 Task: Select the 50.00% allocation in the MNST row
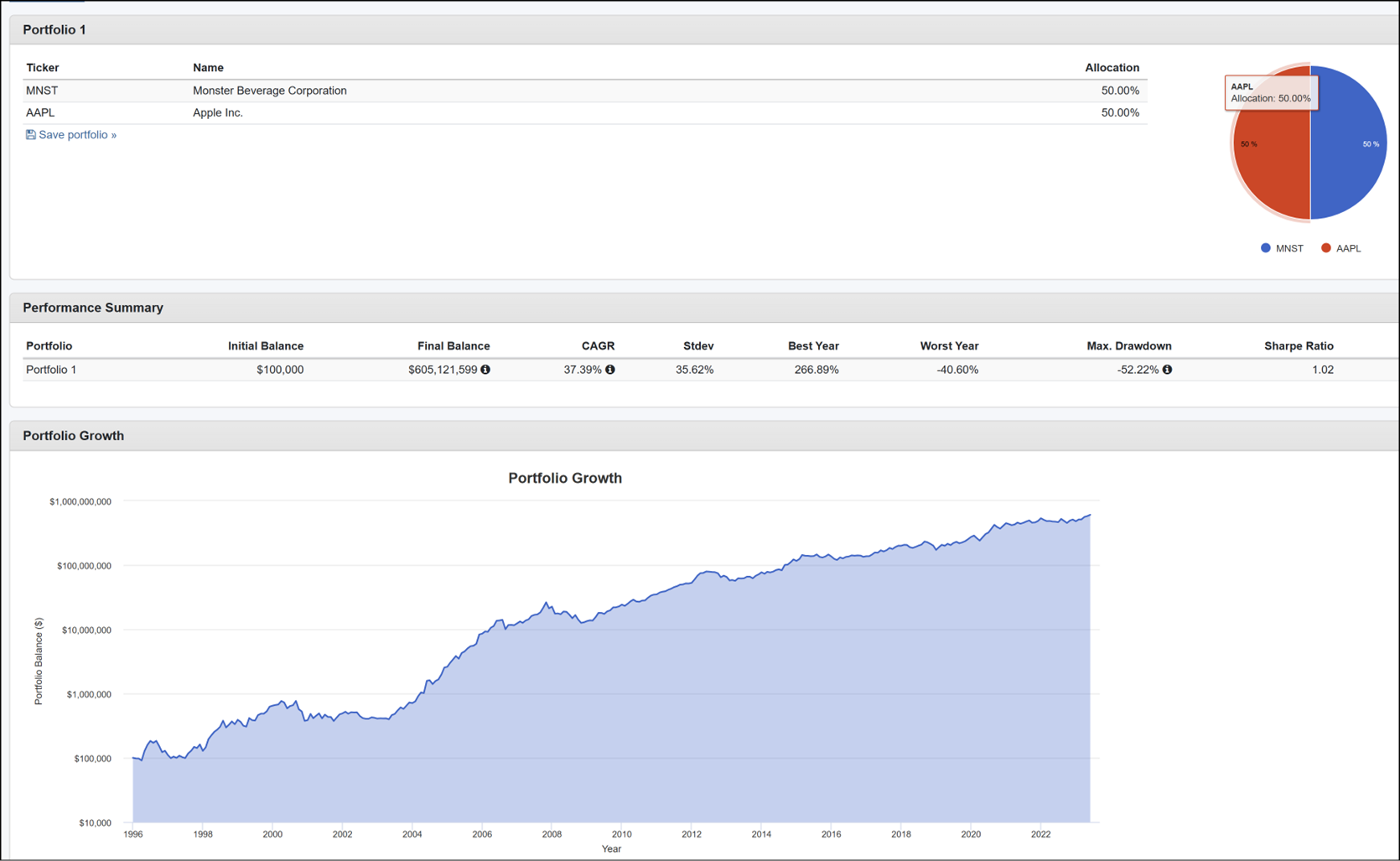coord(1120,91)
